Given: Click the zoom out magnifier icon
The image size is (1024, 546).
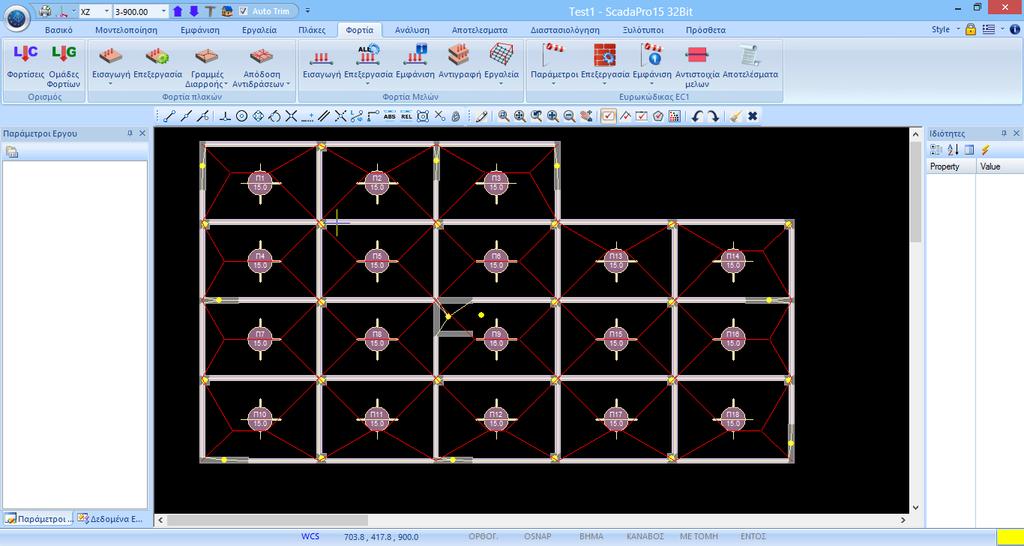Looking at the screenshot, I should click(x=569, y=116).
